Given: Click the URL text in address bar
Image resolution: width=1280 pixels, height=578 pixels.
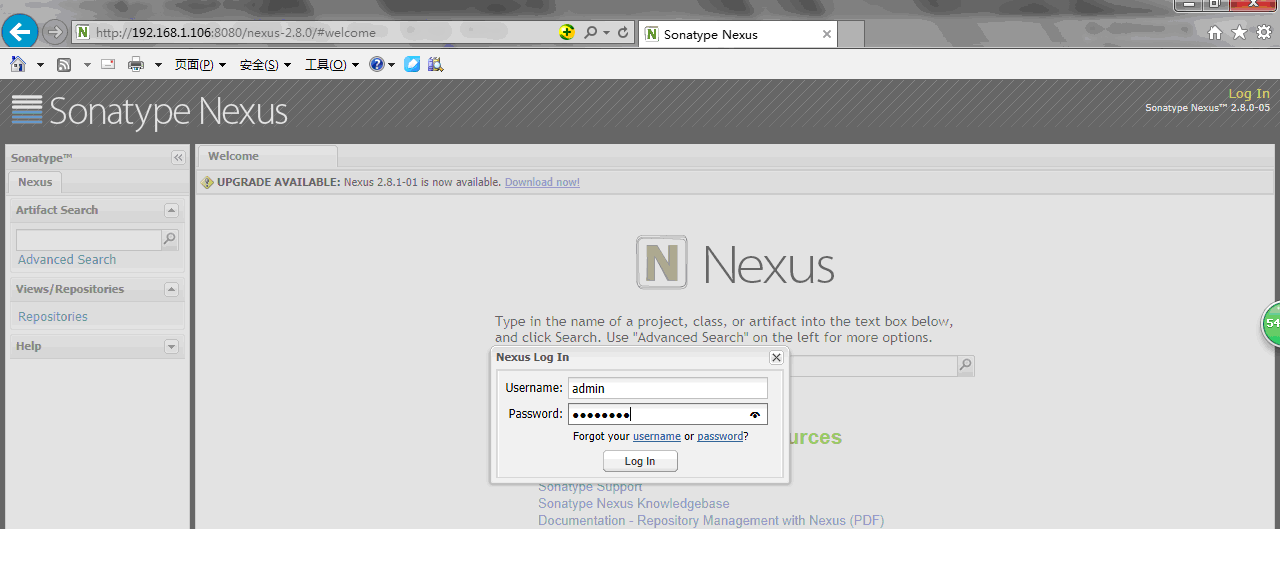Looking at the screenshot, I should [236, 33].
